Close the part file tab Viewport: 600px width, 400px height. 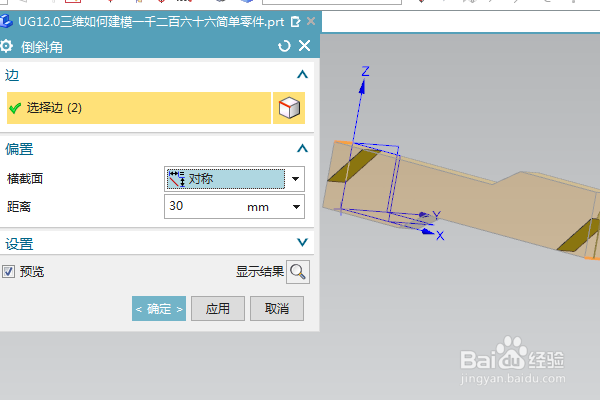pos(311,21)
